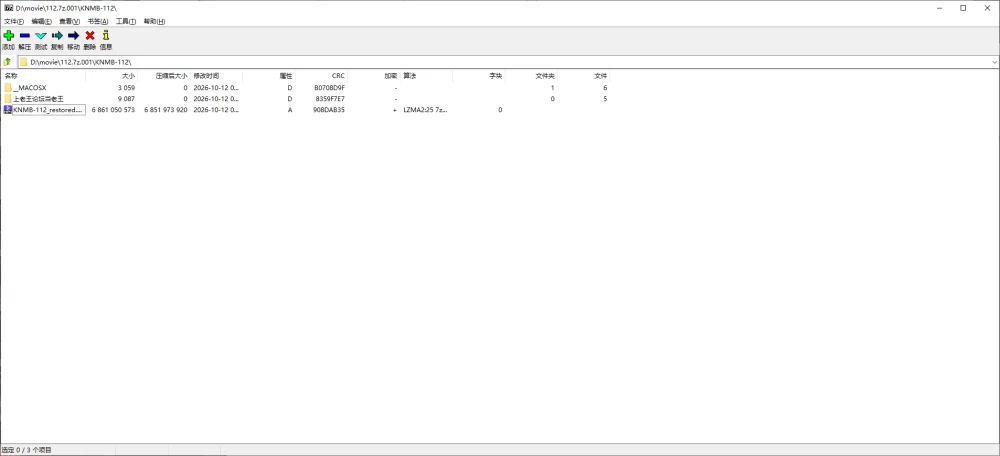
Task: Click the Copy (复制) toolbar arrow icon
Action: tap(57, 36)
